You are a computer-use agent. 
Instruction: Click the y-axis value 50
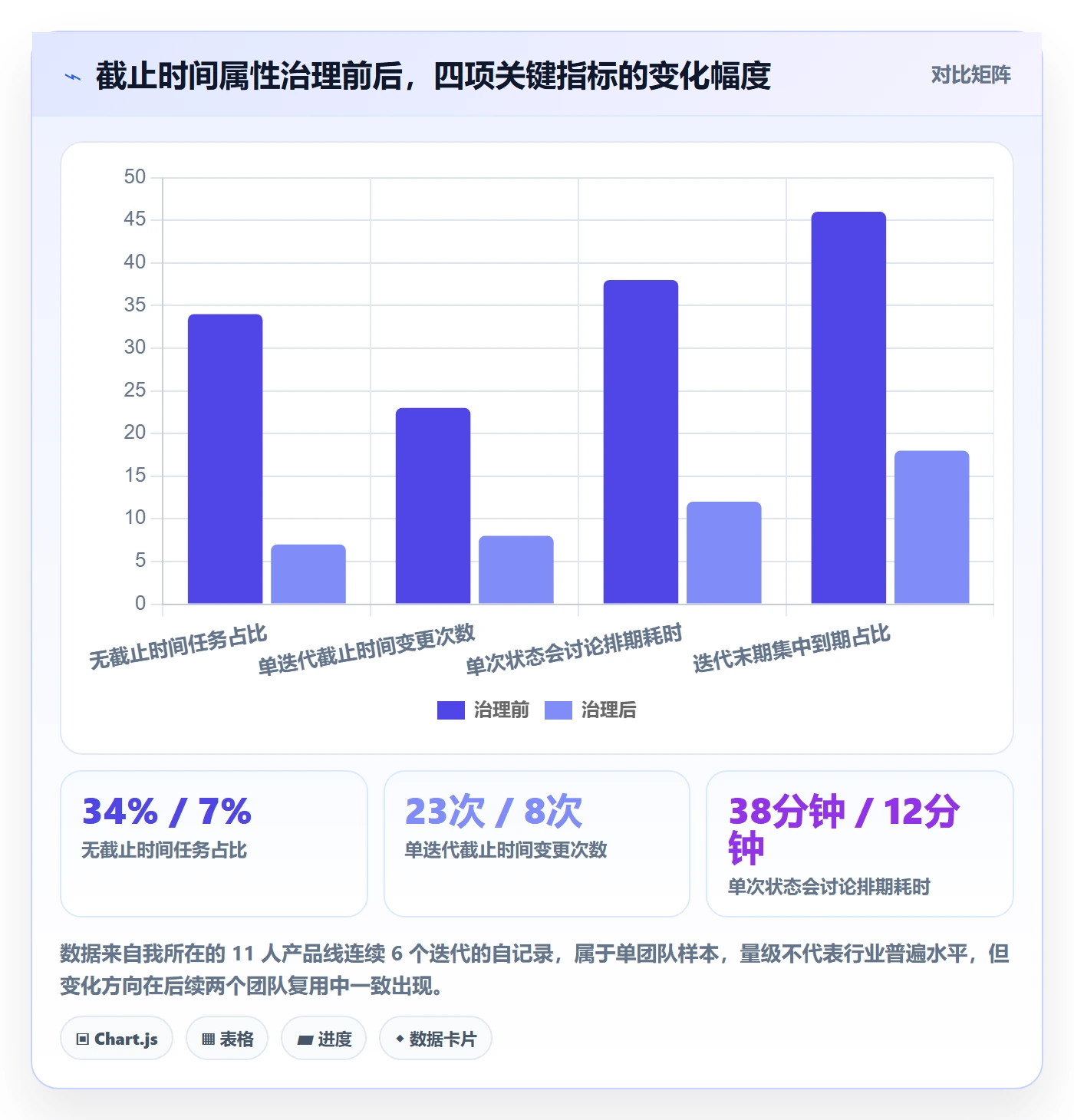coord(135,177)
